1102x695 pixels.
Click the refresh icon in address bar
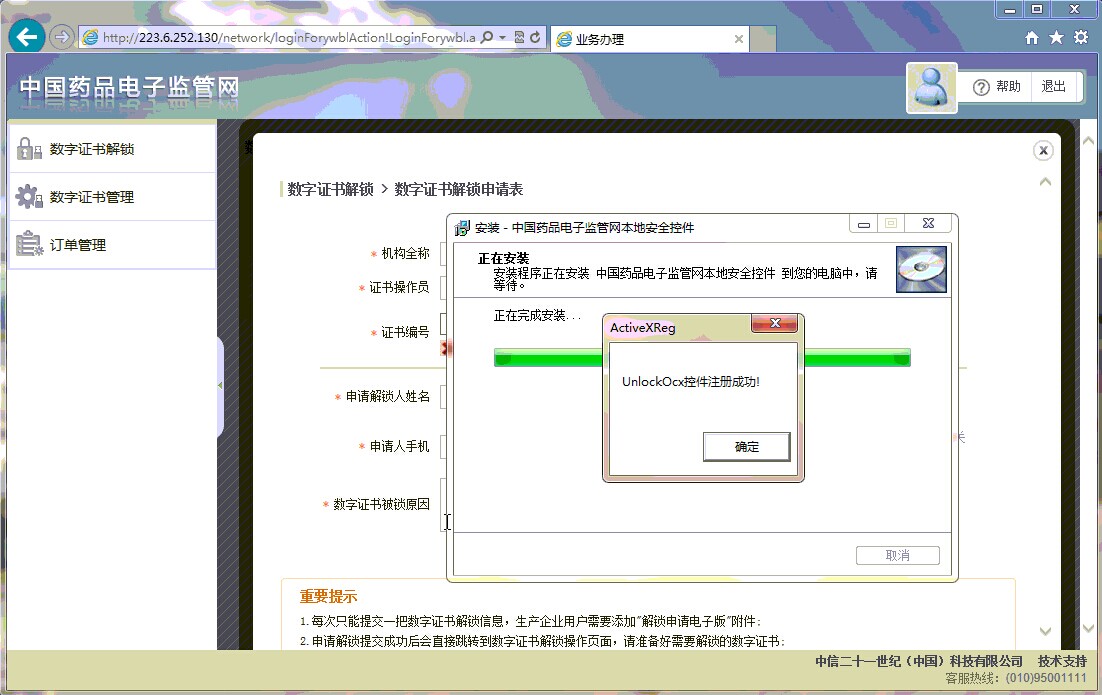536,38
